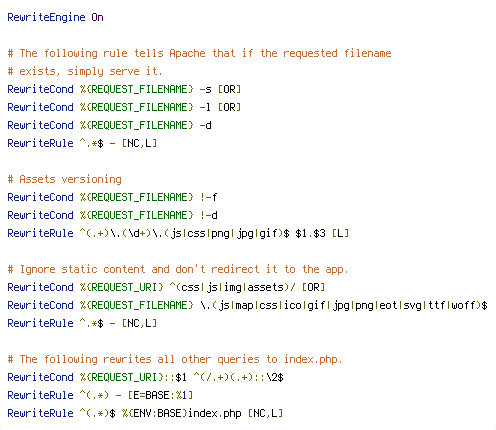The width and height of the screenshot is (496, 430).
Task: Click the second RewriteRule ^.*$ - [NC,L] line
Action: [x=82, y=323]
